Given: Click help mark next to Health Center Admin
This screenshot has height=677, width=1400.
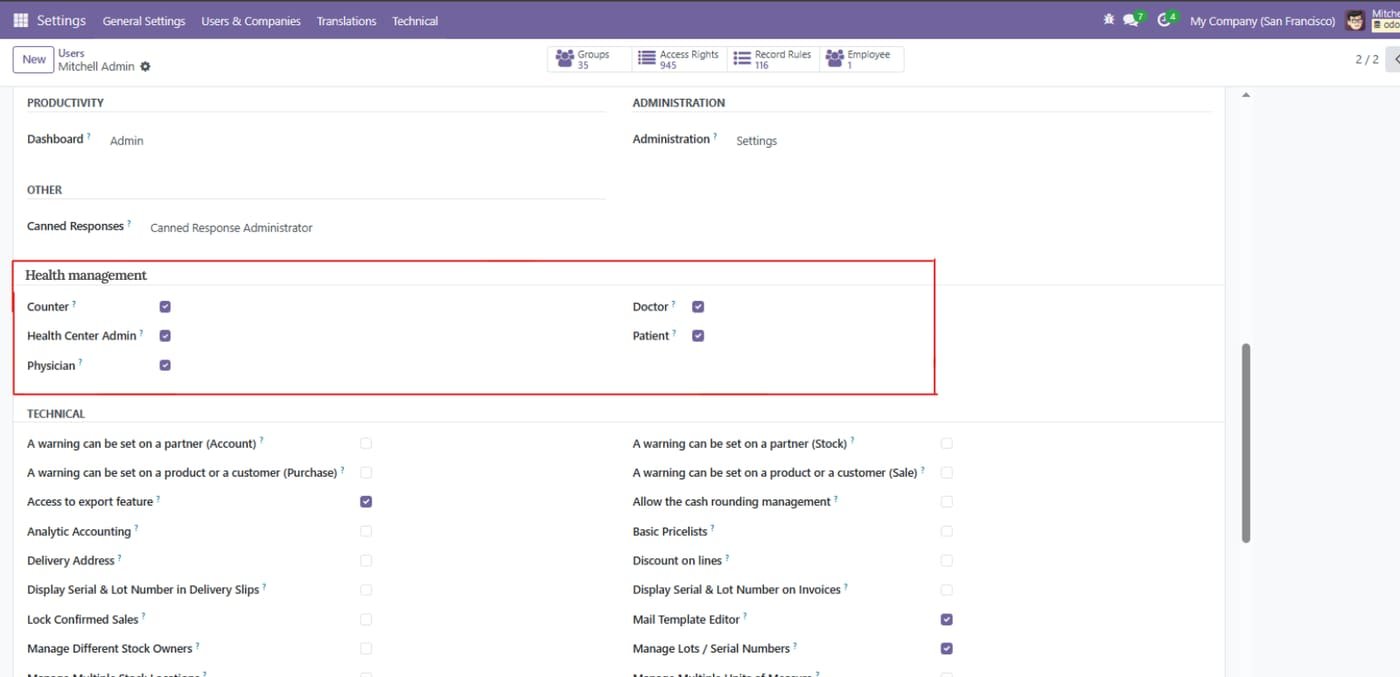Looking at the screenshot, I should tap(141, 333).
